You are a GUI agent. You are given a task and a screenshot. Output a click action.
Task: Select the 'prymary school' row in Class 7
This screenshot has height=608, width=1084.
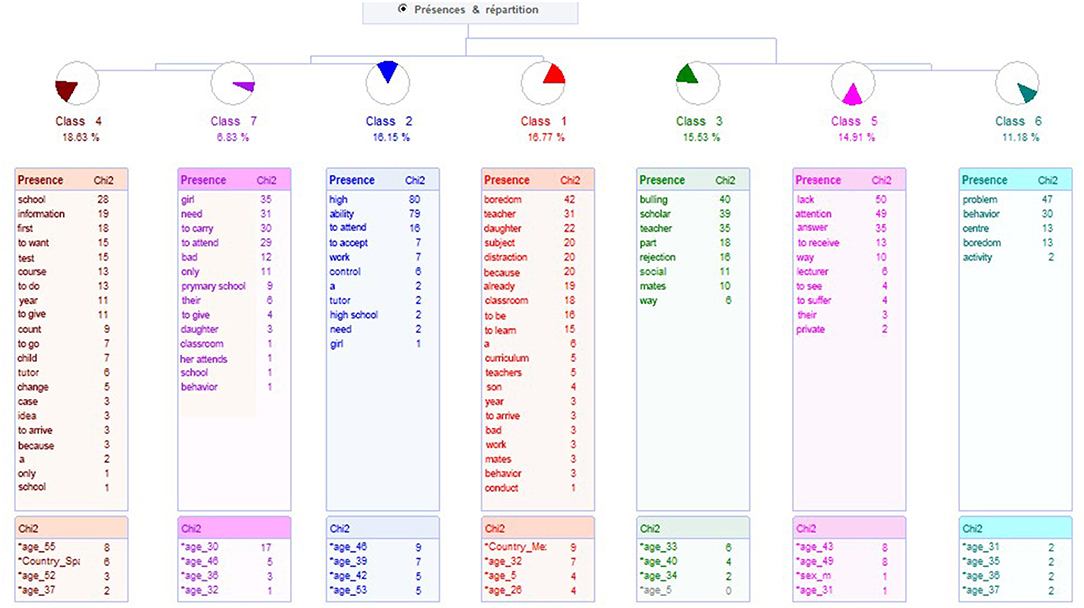click(234, 286)
